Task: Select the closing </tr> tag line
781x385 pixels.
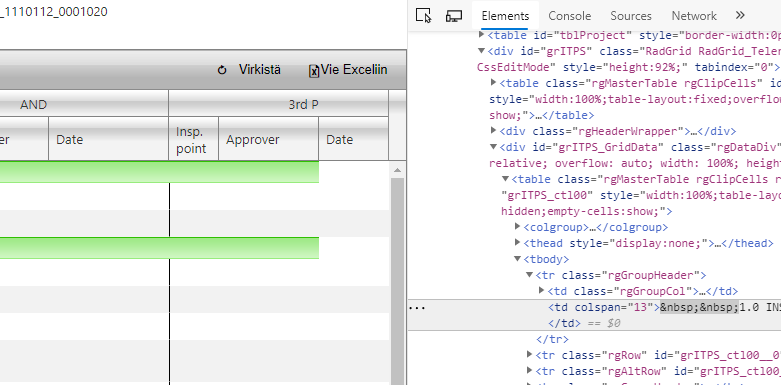Action: point(552,339)
